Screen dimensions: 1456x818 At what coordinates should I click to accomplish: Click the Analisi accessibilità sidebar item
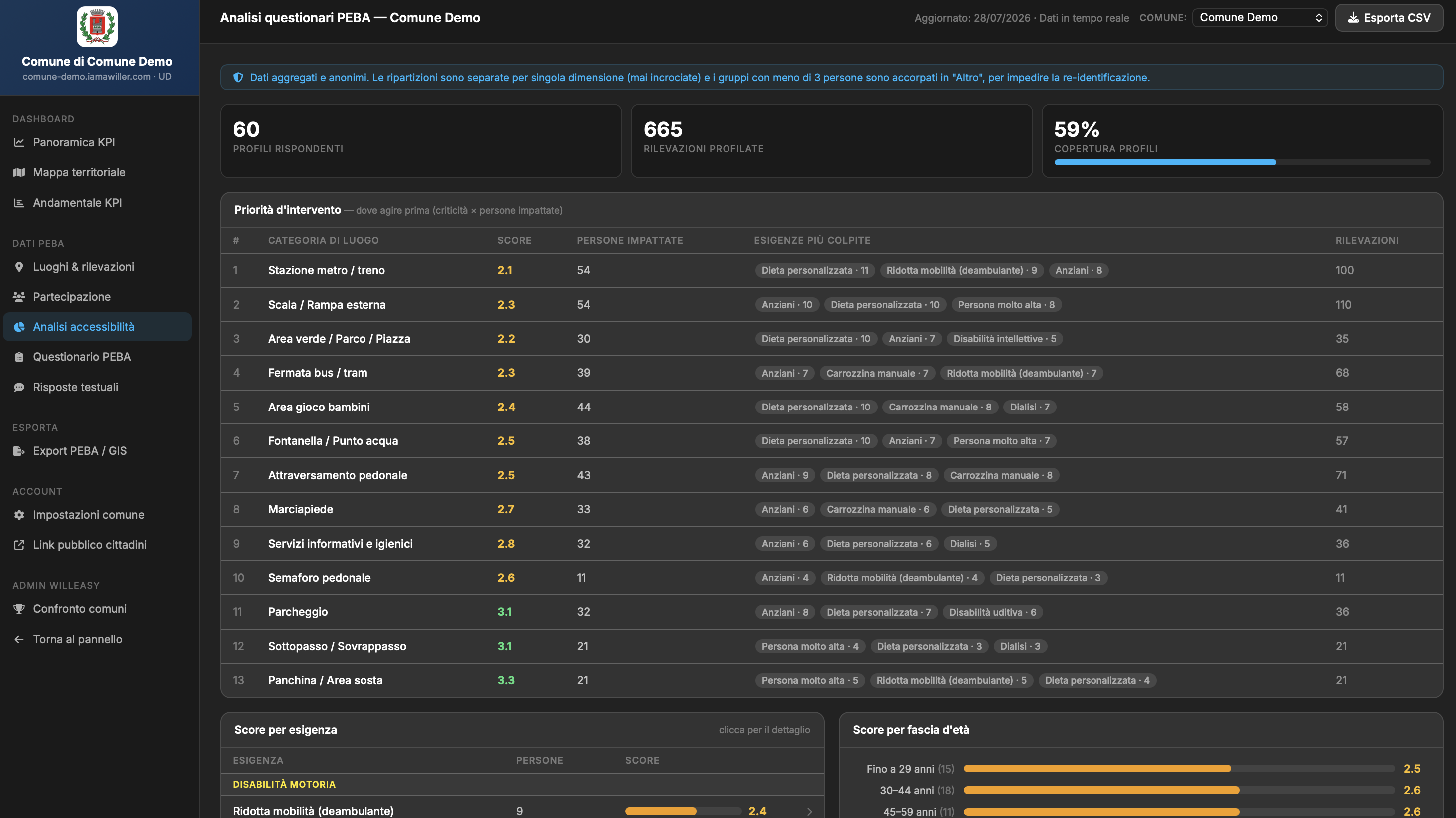(97, 327)
